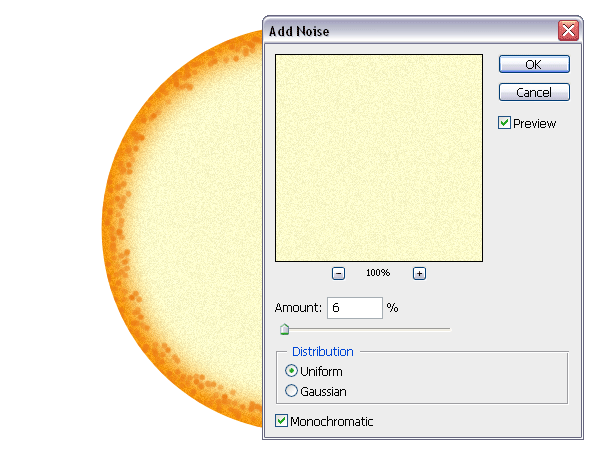
Task: Click the Amount slider handle
Action: (284, 328)
